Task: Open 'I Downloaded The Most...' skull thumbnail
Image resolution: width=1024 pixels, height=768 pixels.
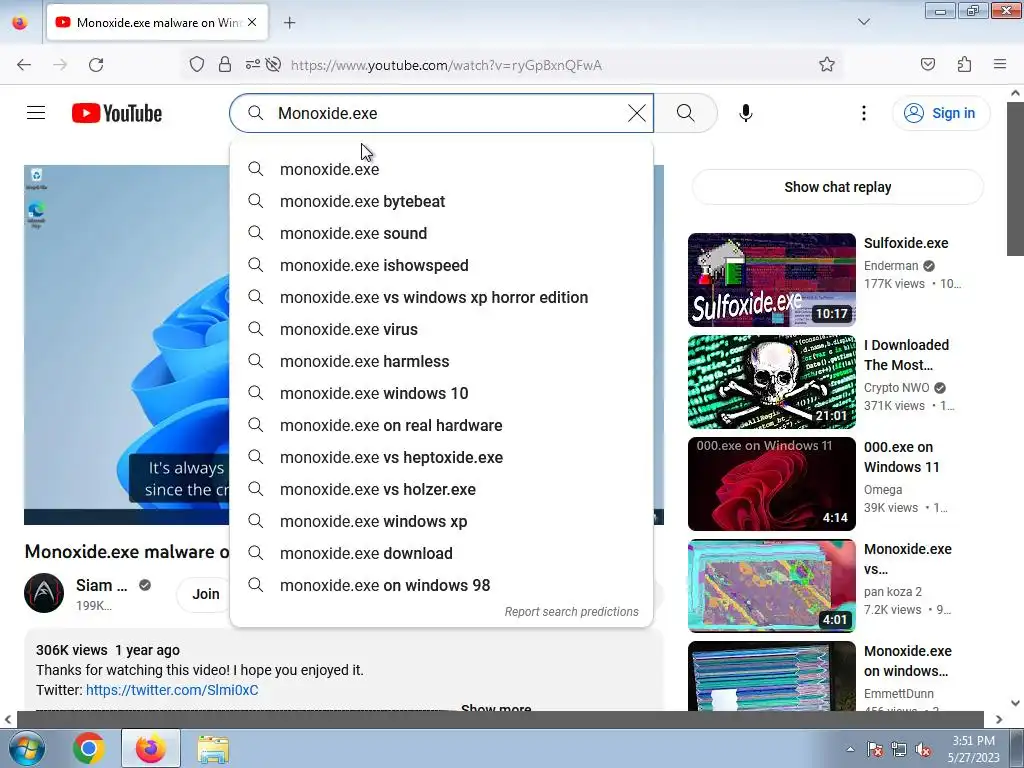Action: click(x=771, y=382)
